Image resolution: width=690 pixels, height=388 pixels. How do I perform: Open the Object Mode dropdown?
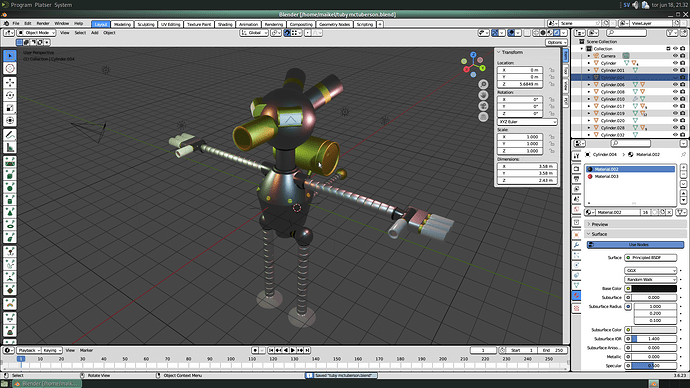pyautogui.click(x=37, y=33)
